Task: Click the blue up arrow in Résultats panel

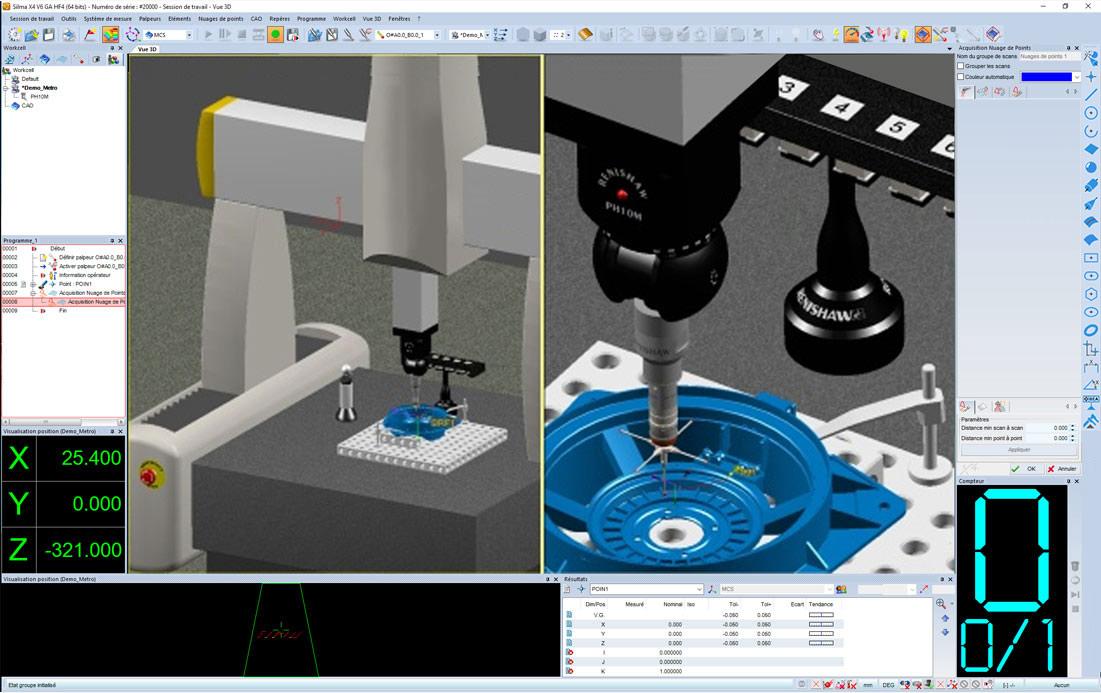Action: tap(945, 618)
